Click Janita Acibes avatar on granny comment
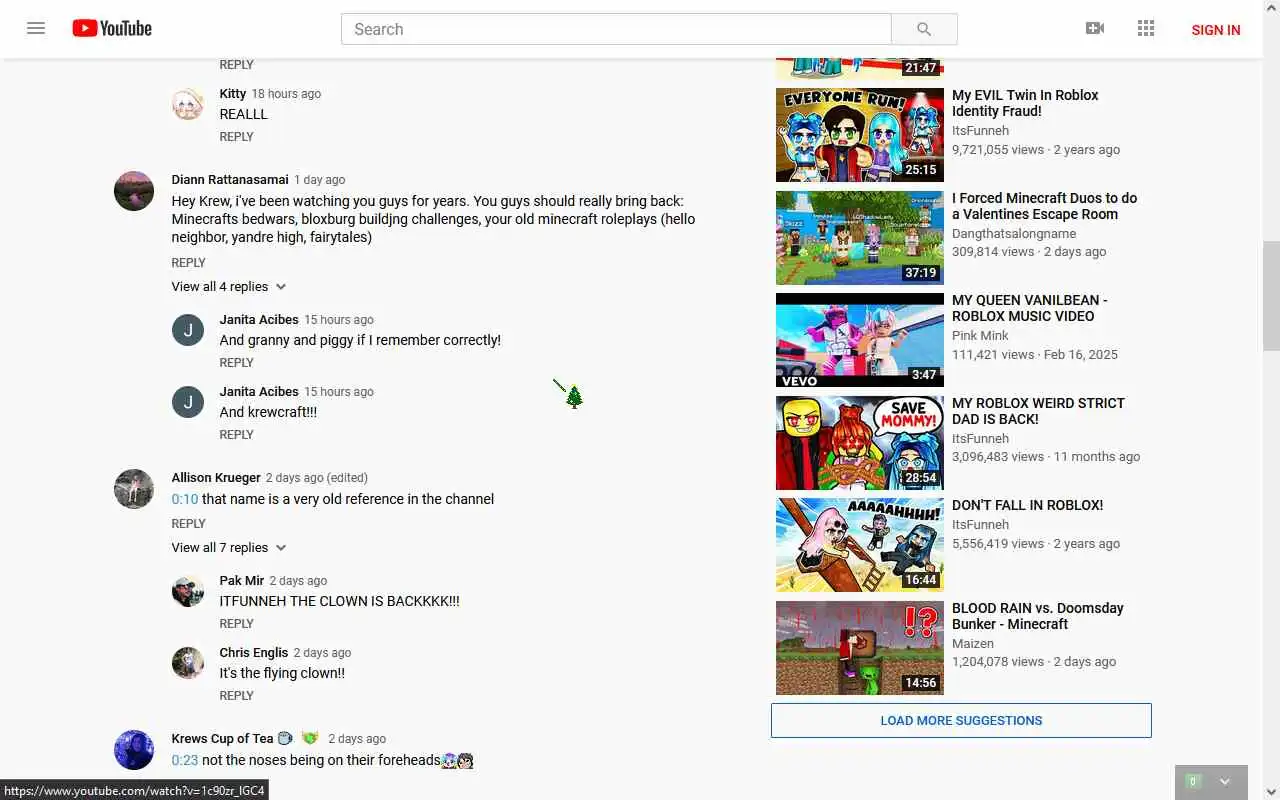 tap(188, 330)
